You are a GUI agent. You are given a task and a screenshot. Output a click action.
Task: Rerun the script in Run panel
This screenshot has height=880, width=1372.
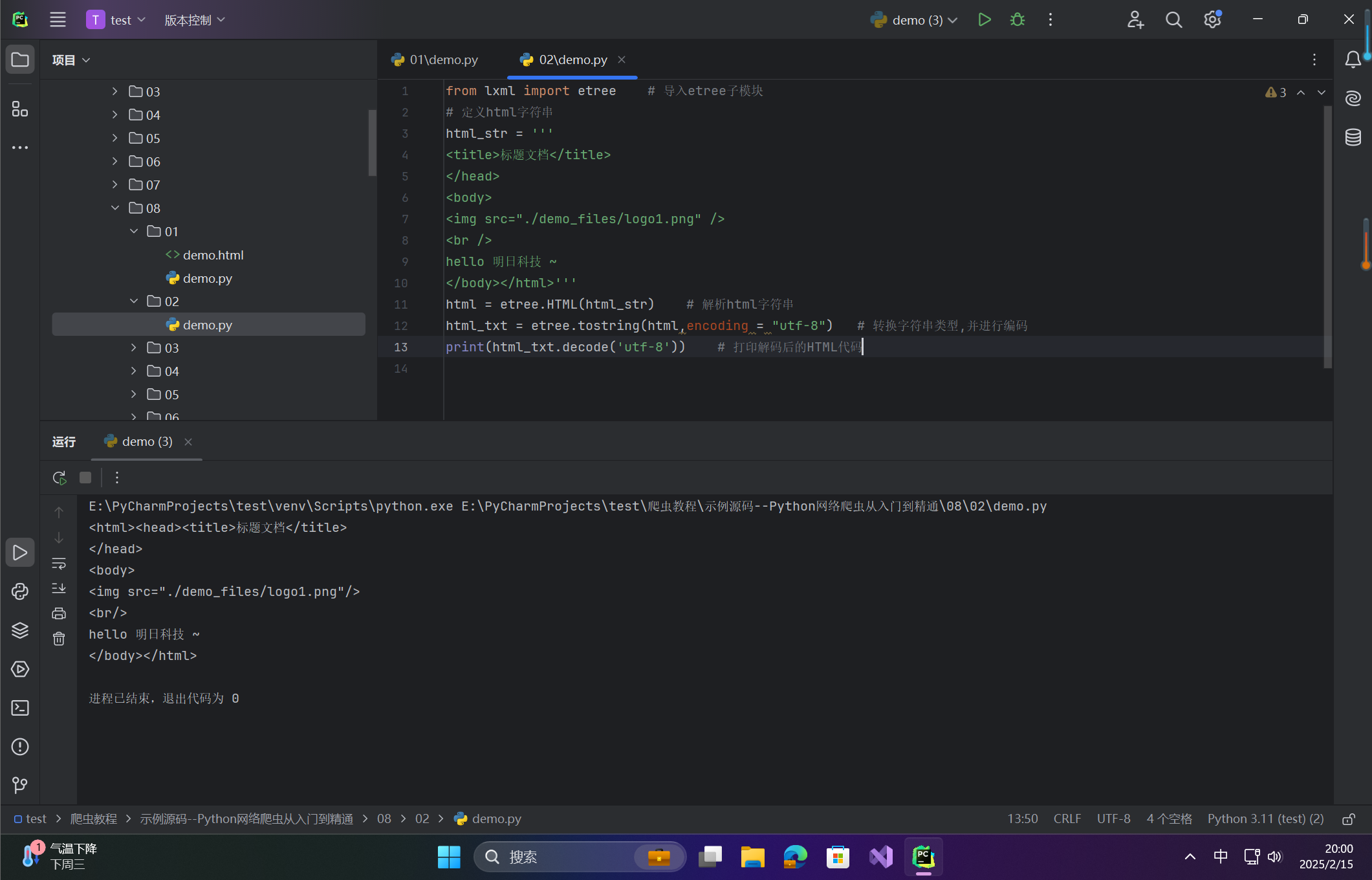pyautogui.click(x=60, y=478)
